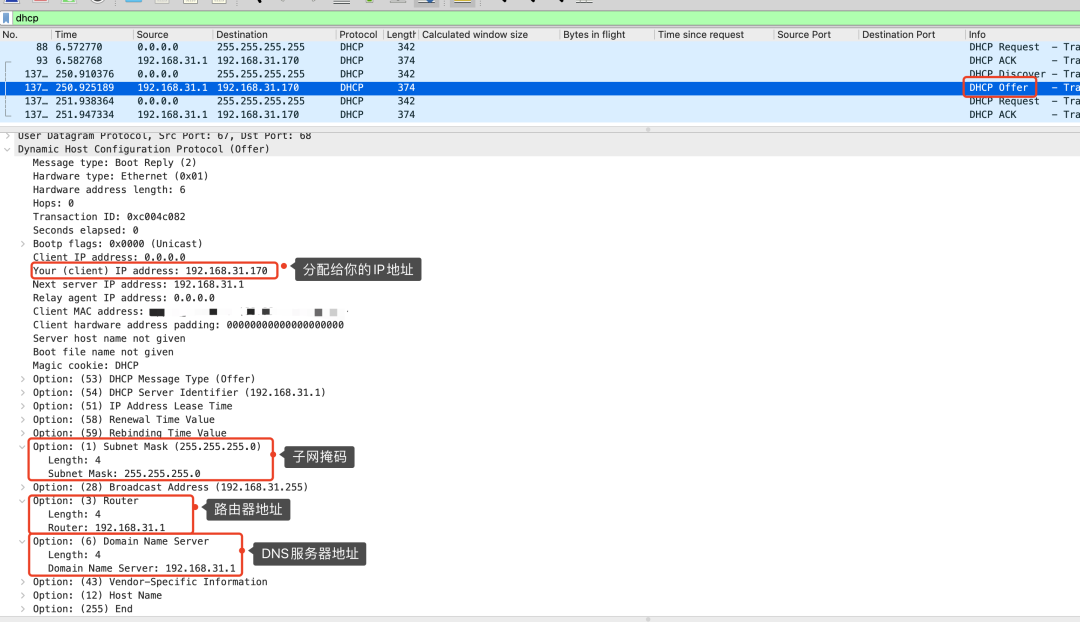Click the Time since request column header

pos(714,34)
